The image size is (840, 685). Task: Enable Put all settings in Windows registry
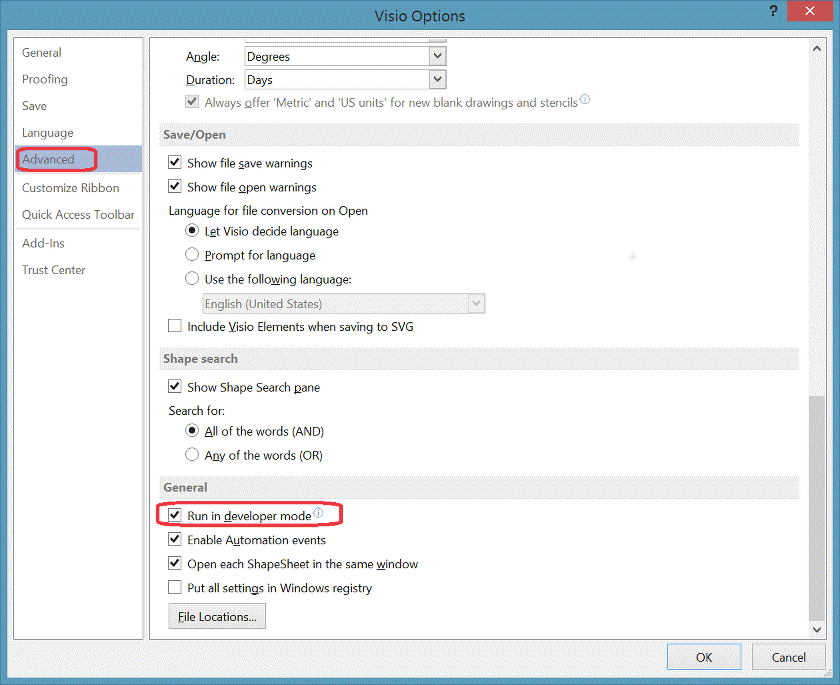pos(175,588)
